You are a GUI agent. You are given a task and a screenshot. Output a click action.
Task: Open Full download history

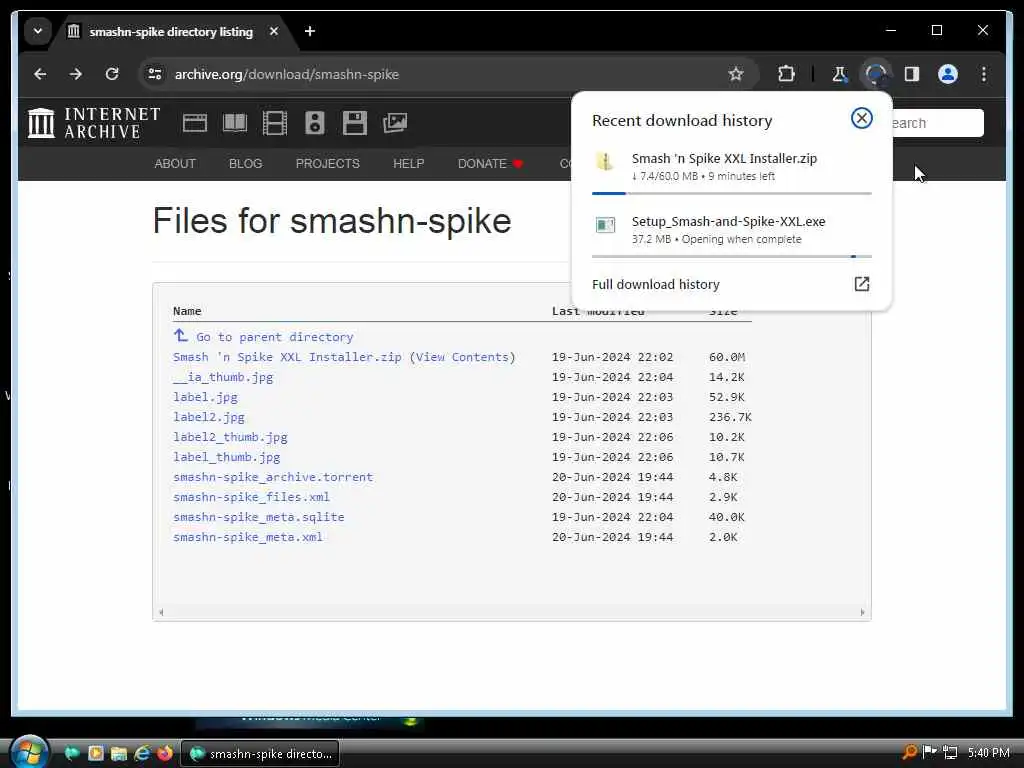tap(731, 284)
